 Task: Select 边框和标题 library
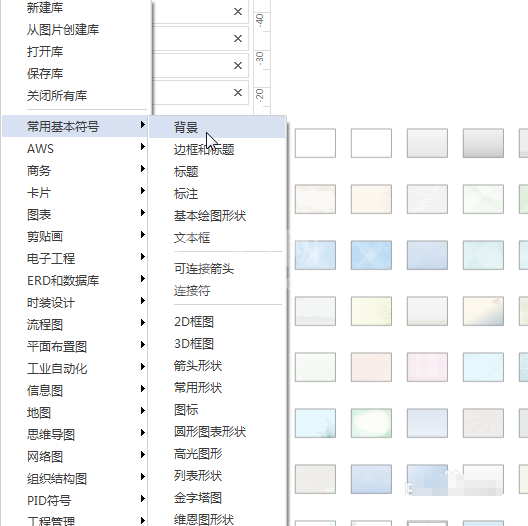coord(218,149)
